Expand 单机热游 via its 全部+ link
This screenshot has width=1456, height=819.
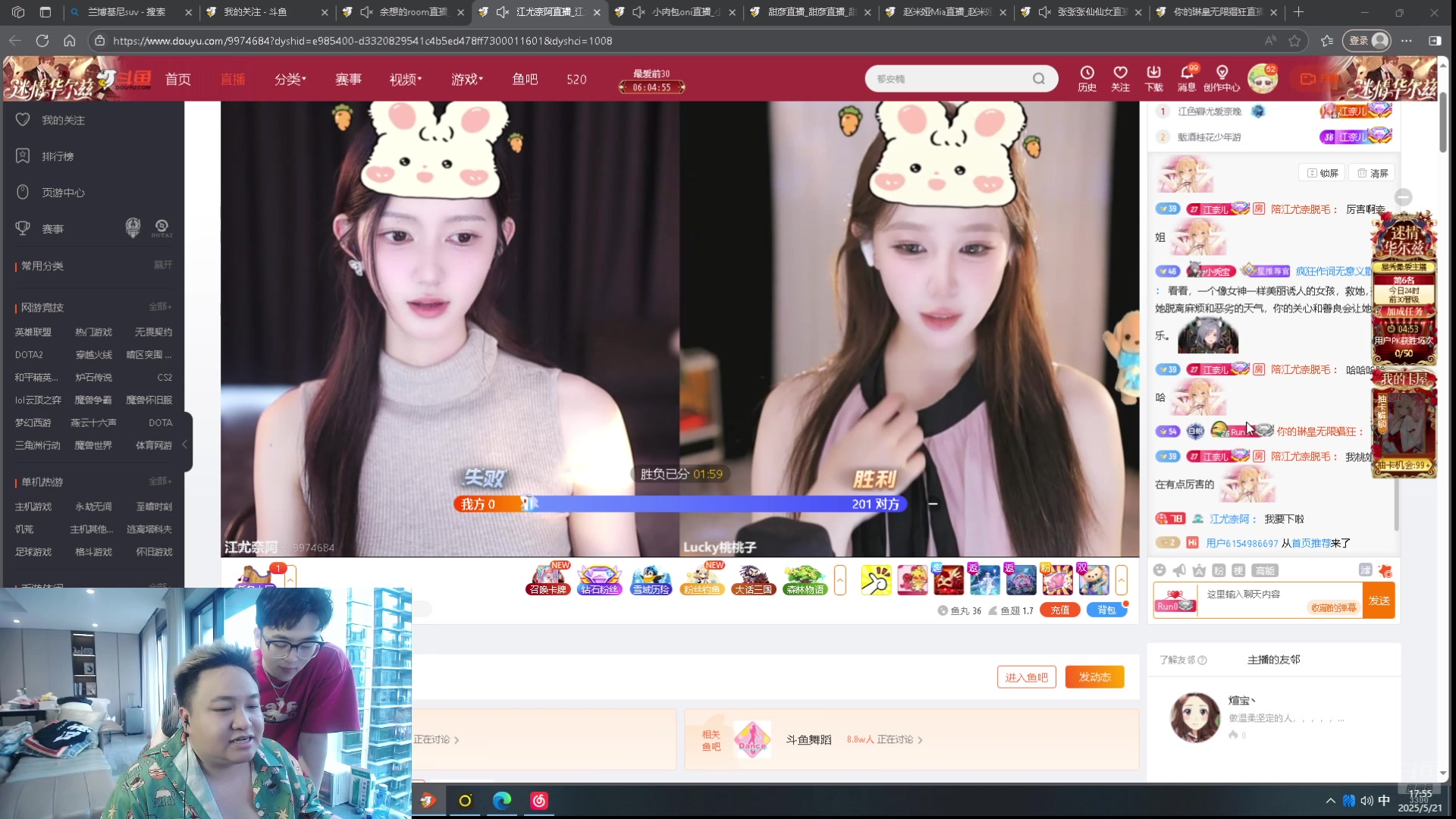point(160,481)
